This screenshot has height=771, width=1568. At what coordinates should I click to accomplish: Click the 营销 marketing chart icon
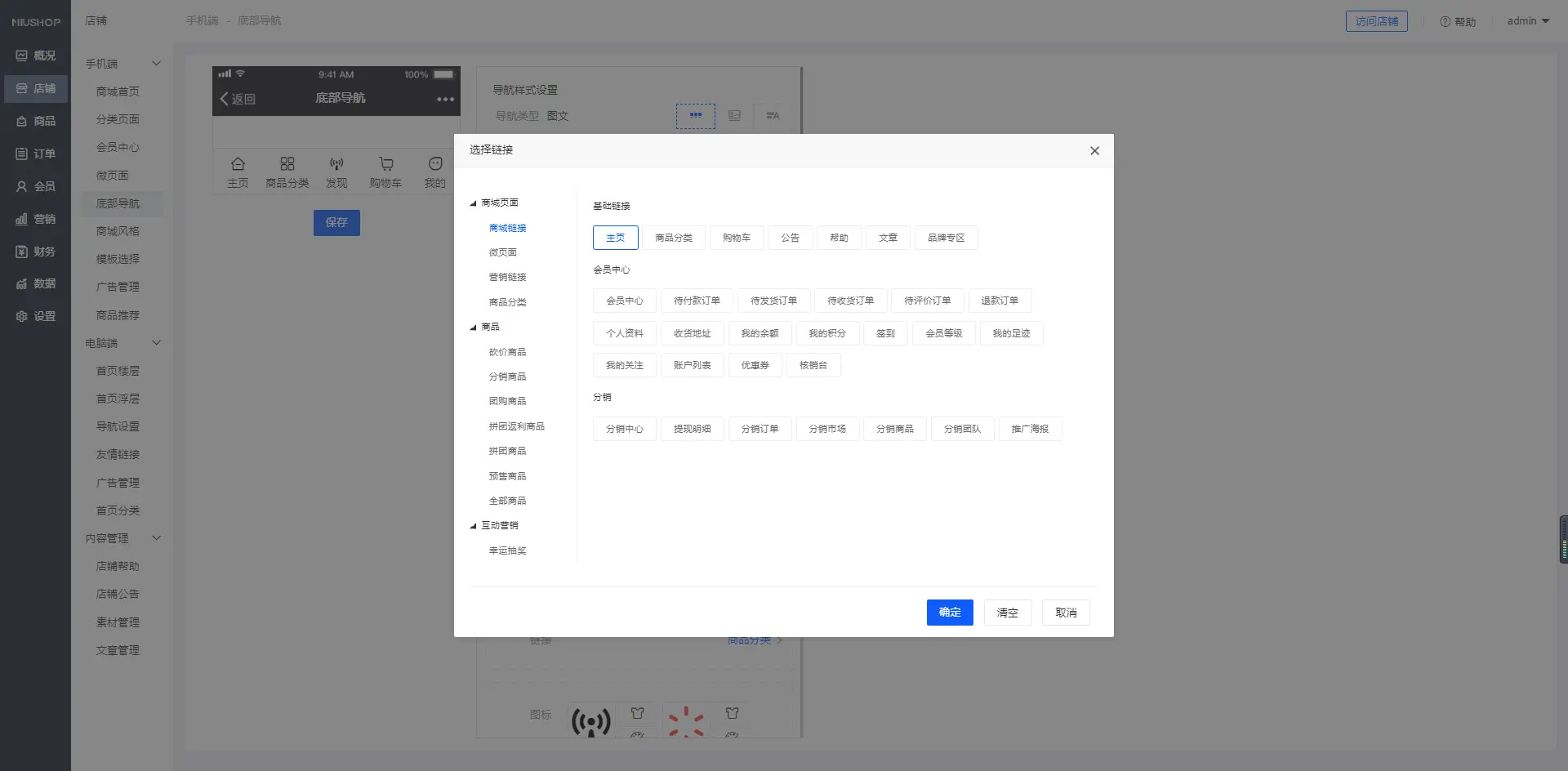point(22,219)
